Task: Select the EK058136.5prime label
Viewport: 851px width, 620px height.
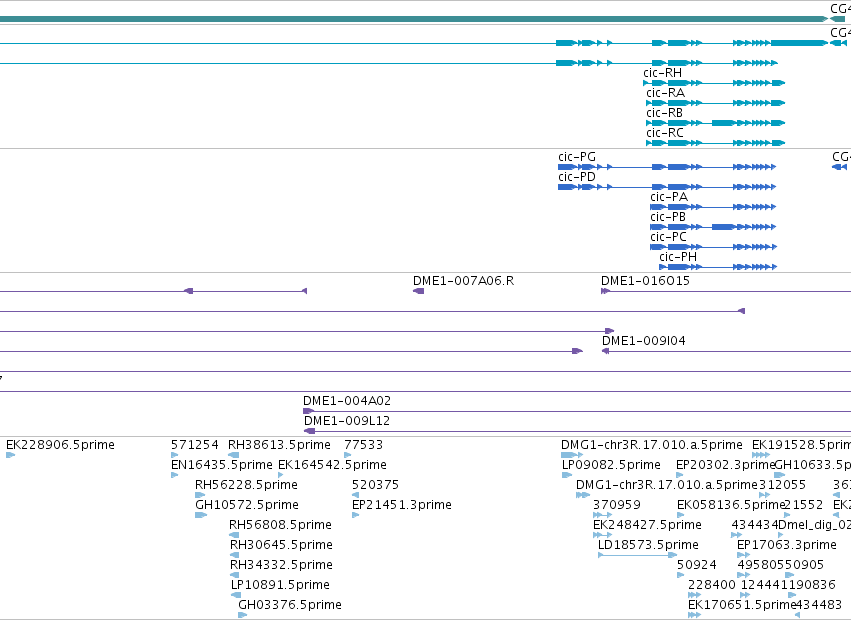Action: point(731,505)
